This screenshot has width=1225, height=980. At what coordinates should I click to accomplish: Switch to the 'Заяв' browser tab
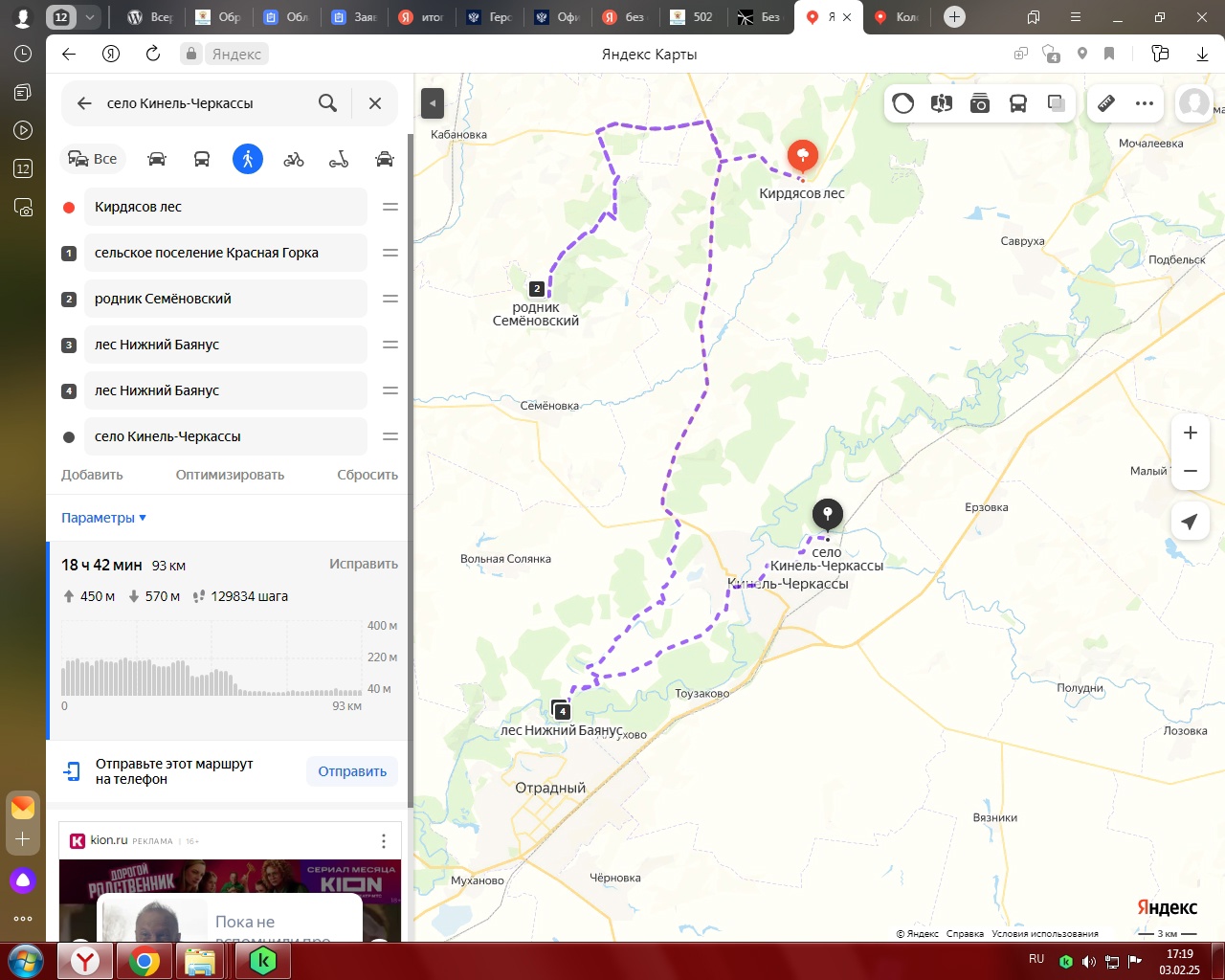[x=354, y=17]
